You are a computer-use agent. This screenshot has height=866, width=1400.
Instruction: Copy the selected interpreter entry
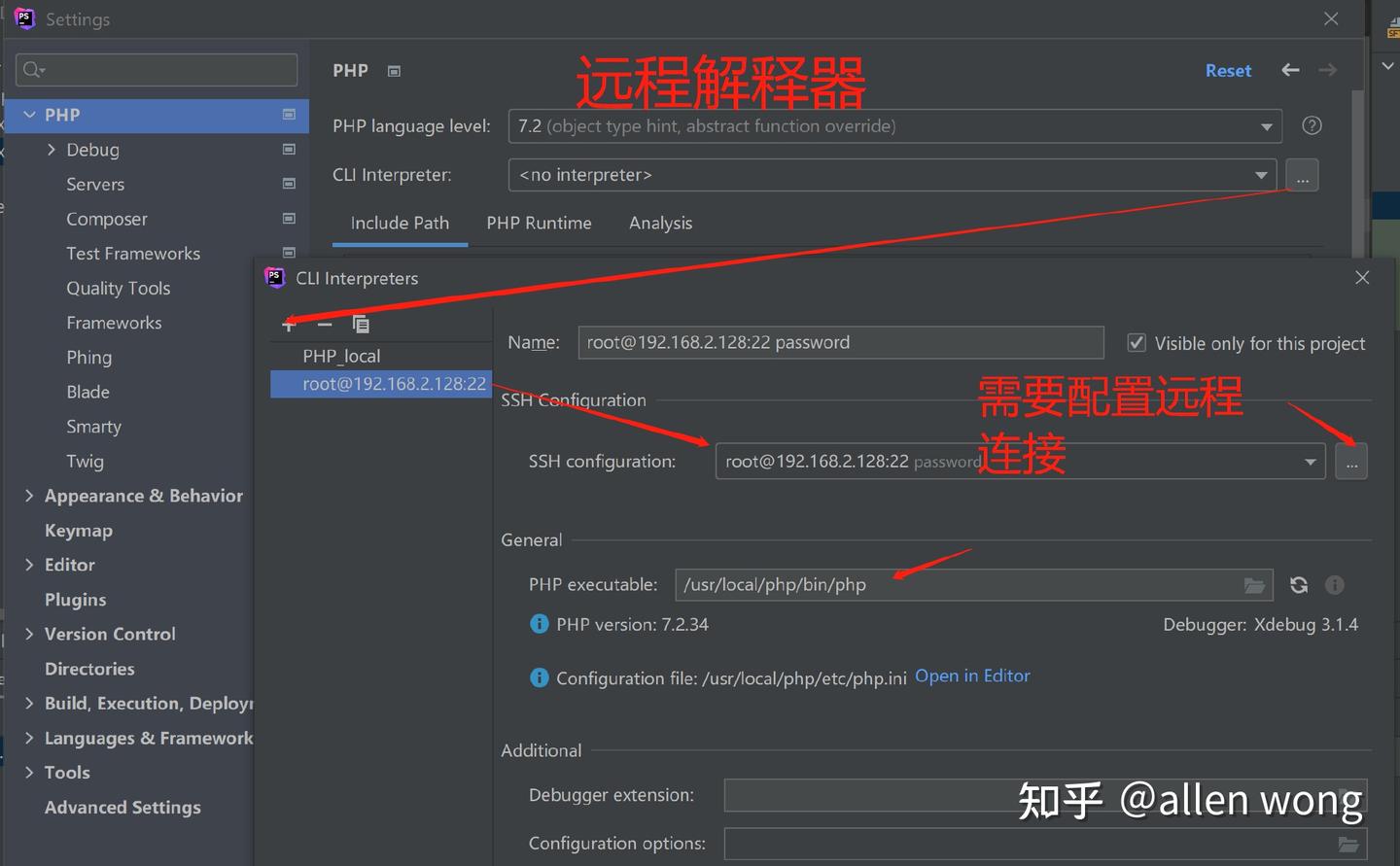tap(361, 325)
